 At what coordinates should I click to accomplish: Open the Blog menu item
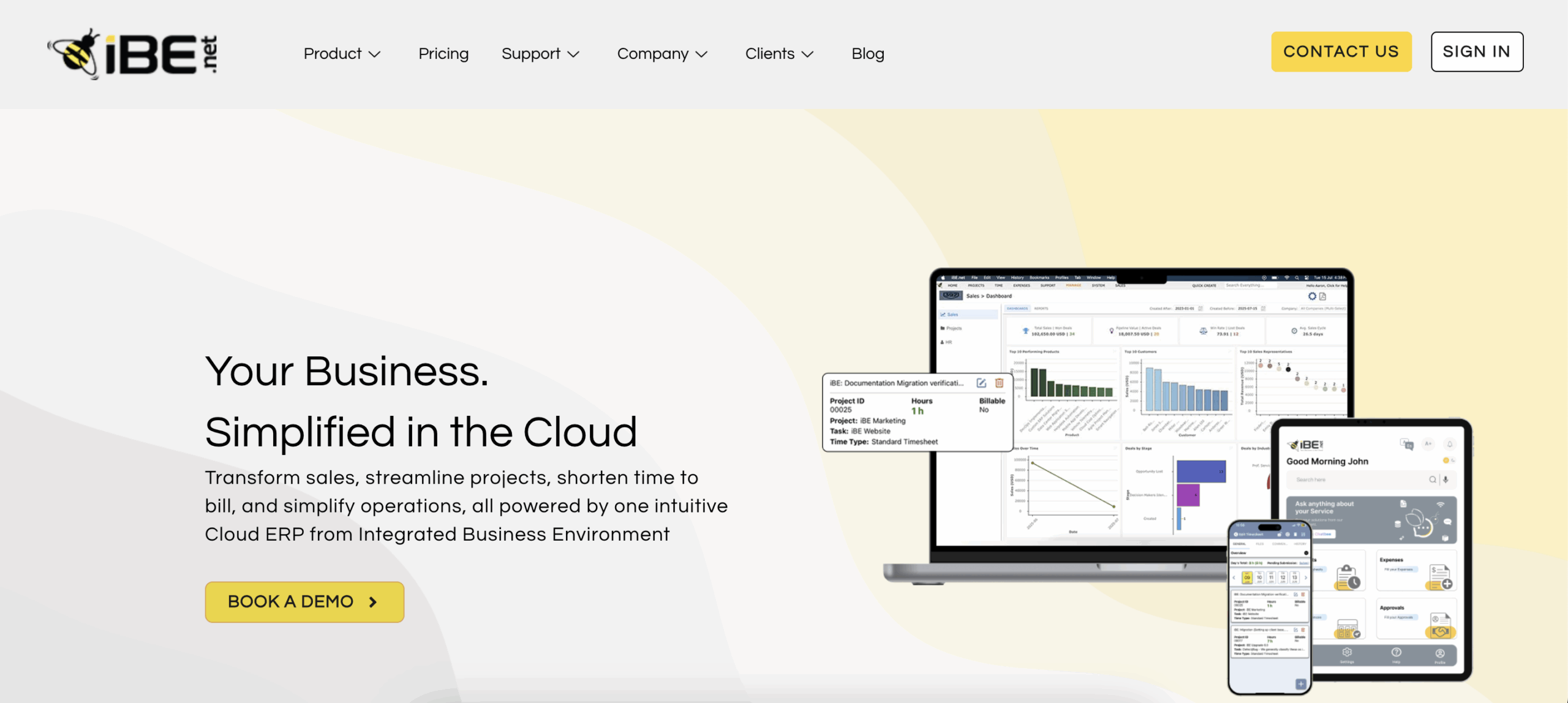pyautogui.click(x=867, y=54)
